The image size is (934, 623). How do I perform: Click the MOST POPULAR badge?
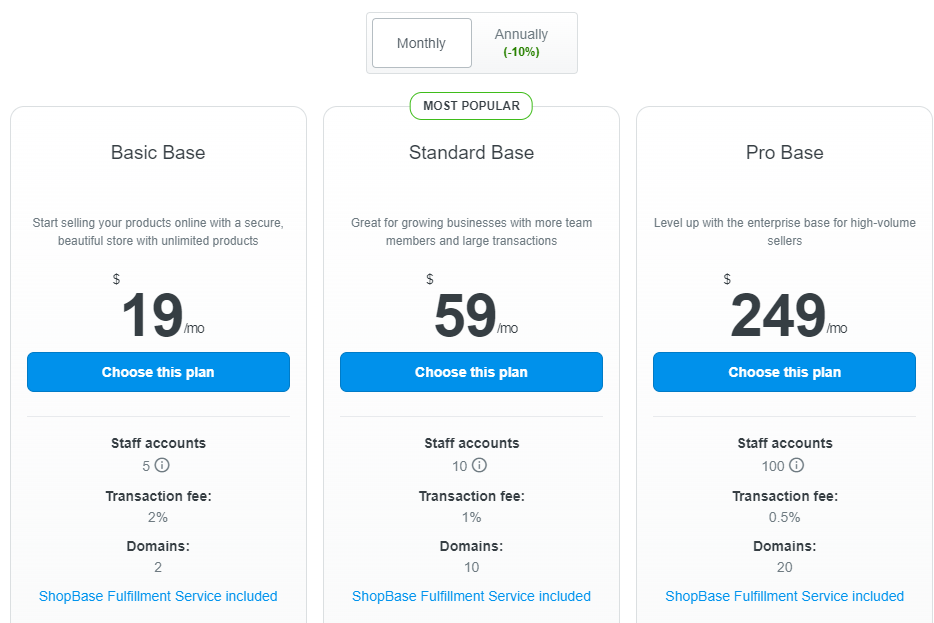click(471, 106)
